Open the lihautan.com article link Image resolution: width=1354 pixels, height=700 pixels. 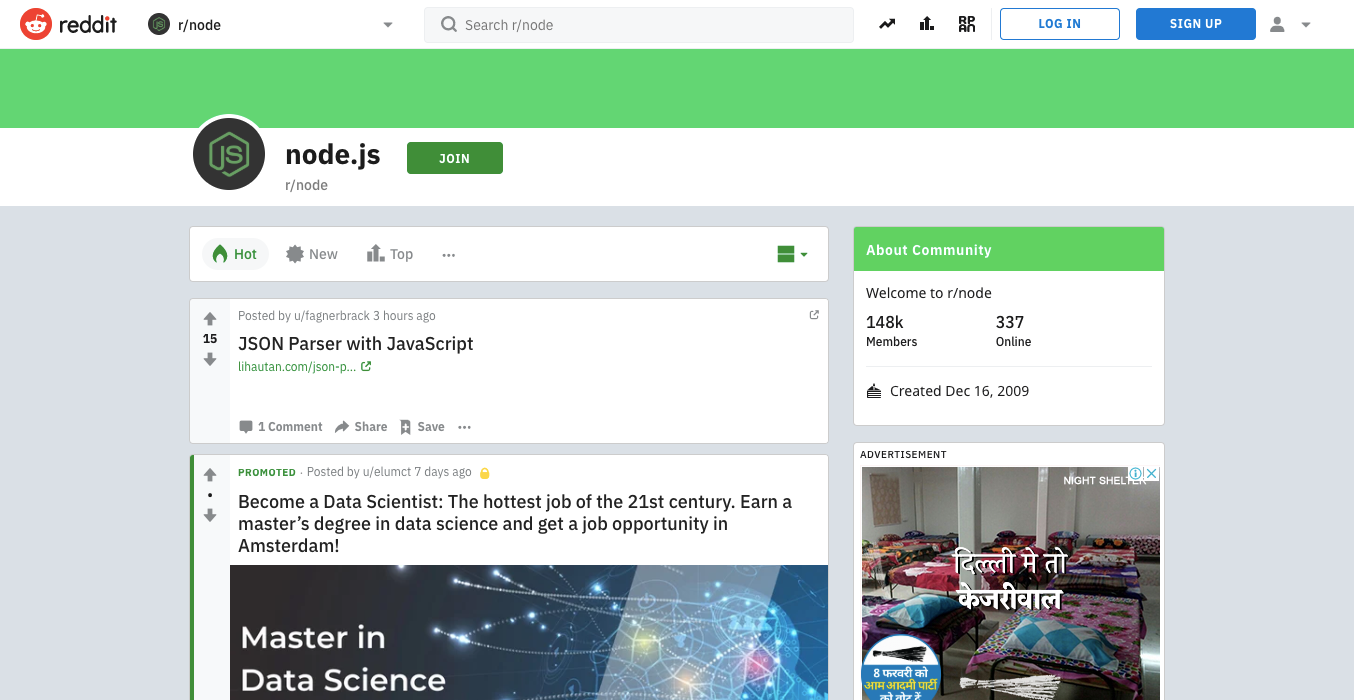tap(298, 366)
